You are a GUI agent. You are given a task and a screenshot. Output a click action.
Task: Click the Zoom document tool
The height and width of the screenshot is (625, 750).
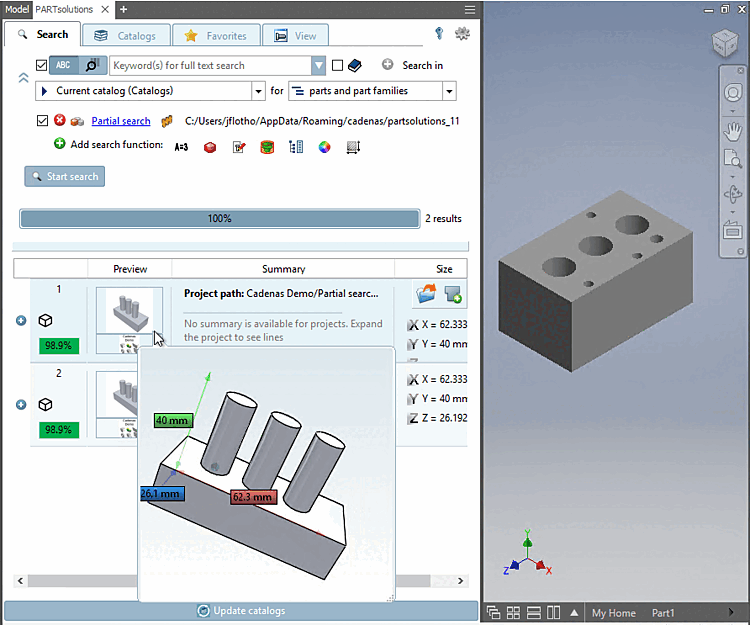(x=732, y=160)
